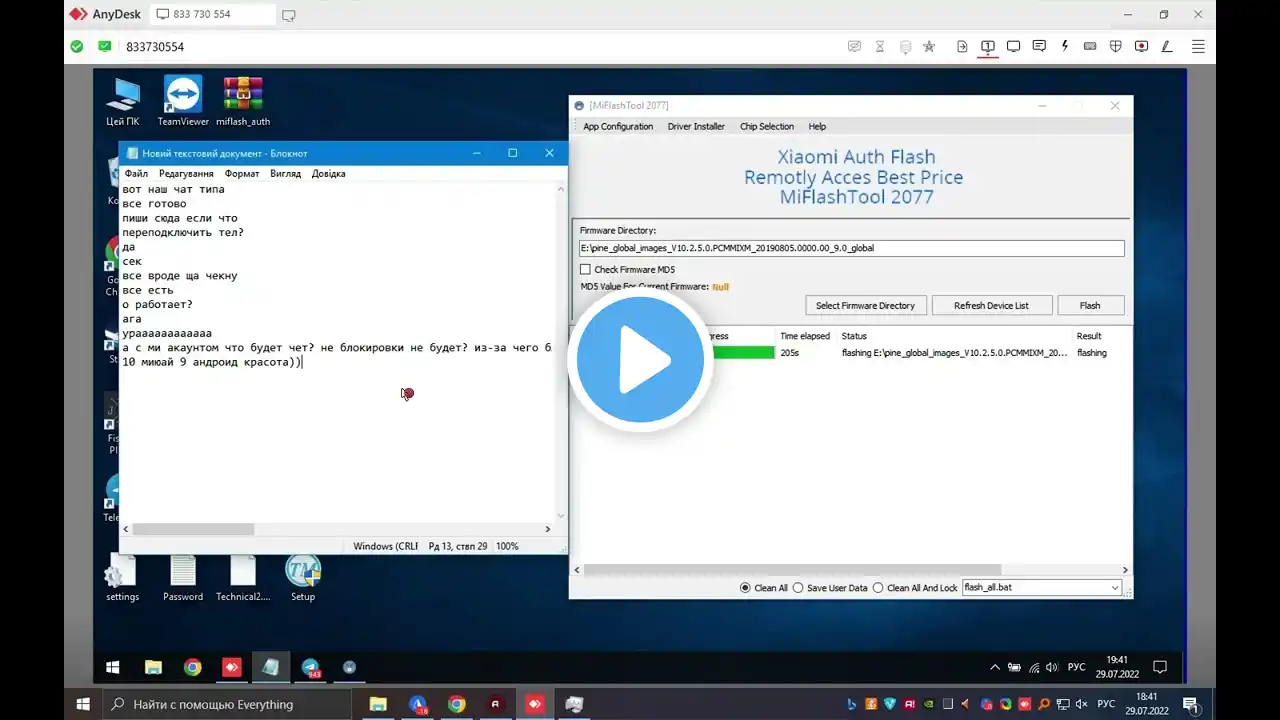Open Driver Installer menu in MiFlashTool

pos(696,126)
